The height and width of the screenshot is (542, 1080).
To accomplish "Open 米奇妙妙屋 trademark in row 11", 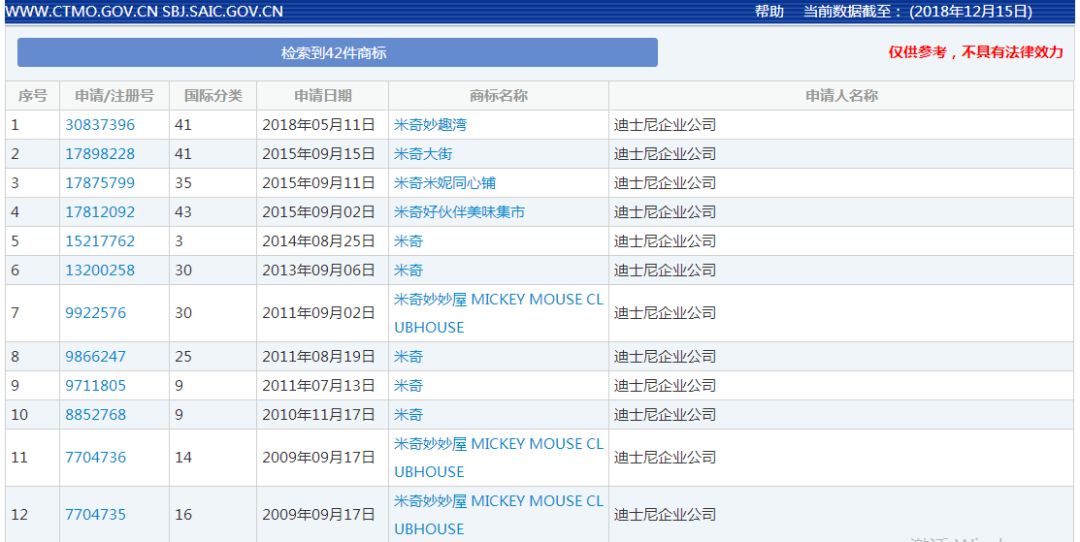I will pyautogui.click(x=499, y=457).
